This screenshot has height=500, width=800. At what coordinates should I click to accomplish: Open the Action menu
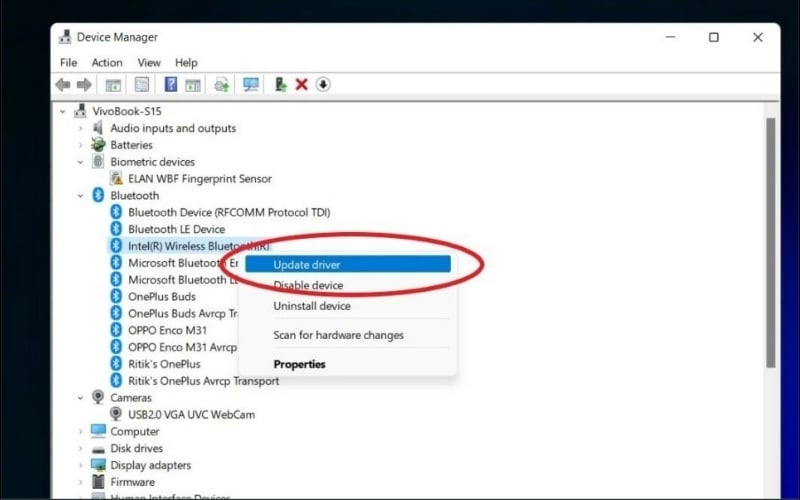click(x=107, y=62)
